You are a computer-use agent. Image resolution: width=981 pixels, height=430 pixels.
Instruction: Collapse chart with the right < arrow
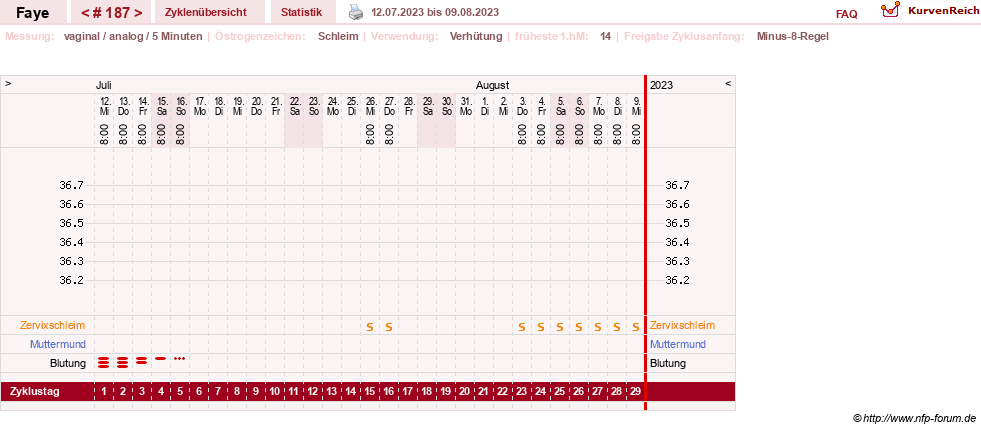(728, 84)
